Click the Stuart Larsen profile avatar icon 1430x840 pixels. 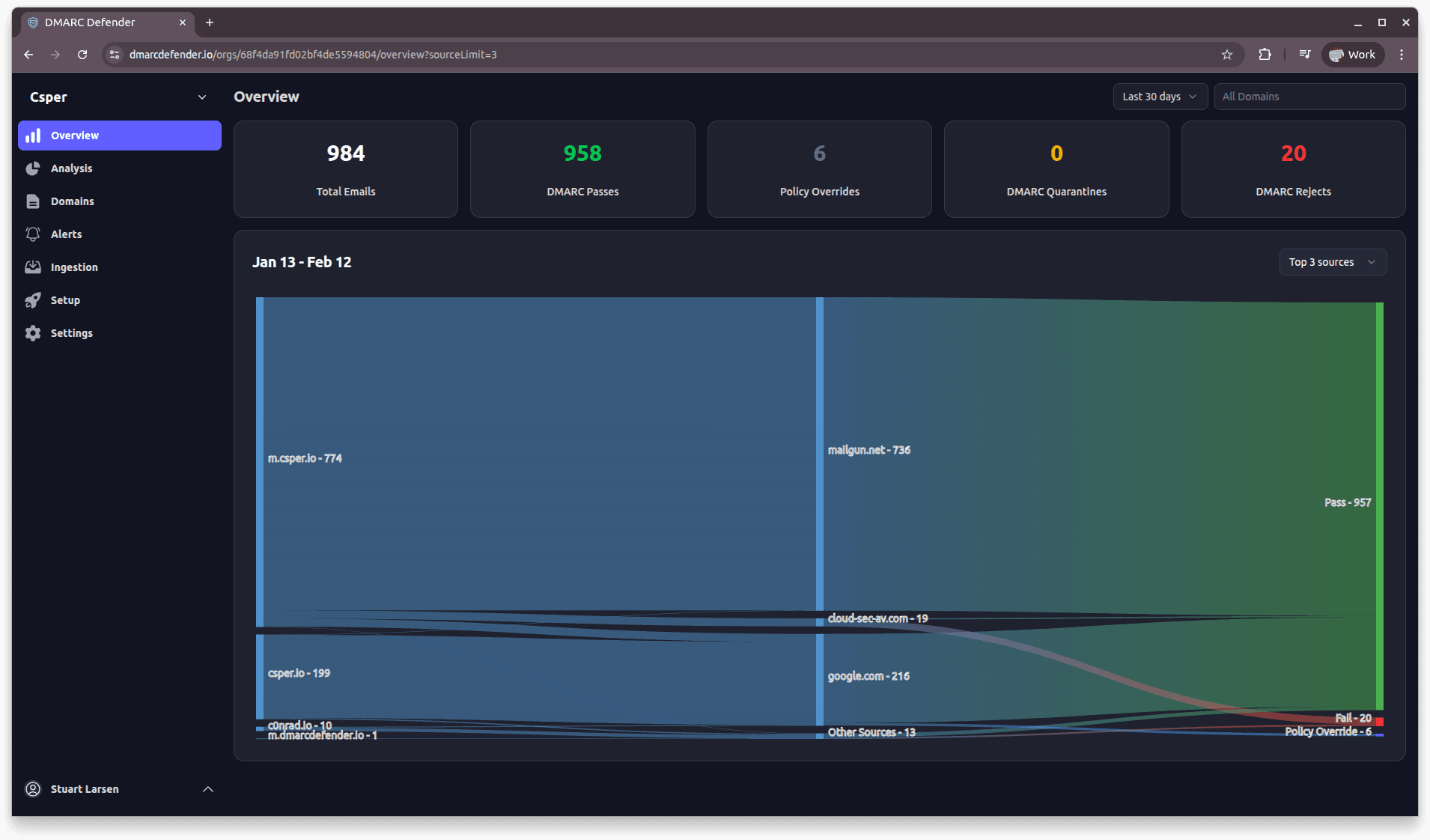(x=33, y=789)
